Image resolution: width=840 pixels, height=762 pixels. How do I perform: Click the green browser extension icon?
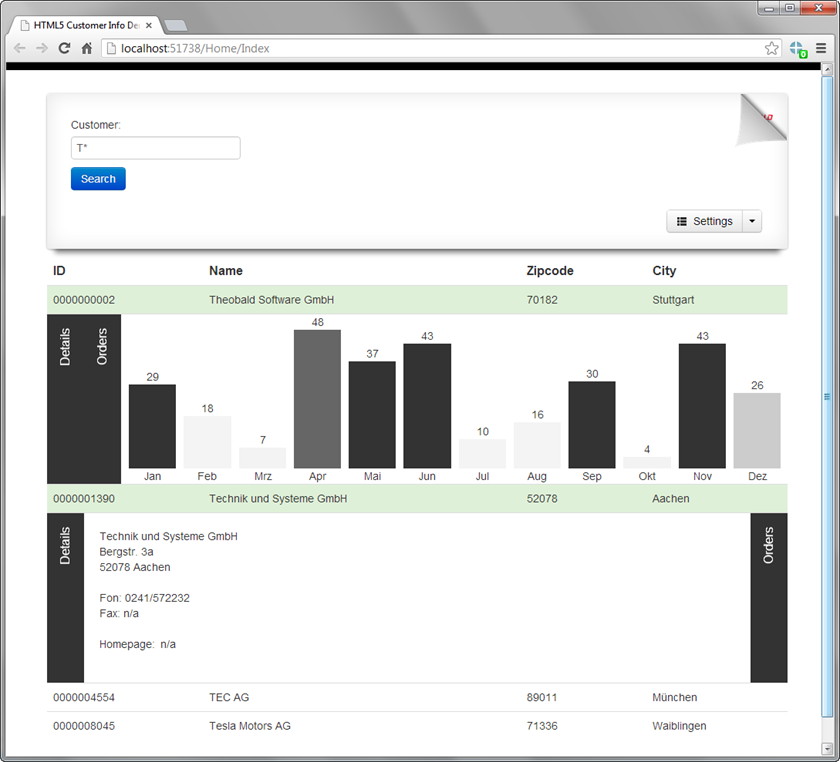[797, 48]
